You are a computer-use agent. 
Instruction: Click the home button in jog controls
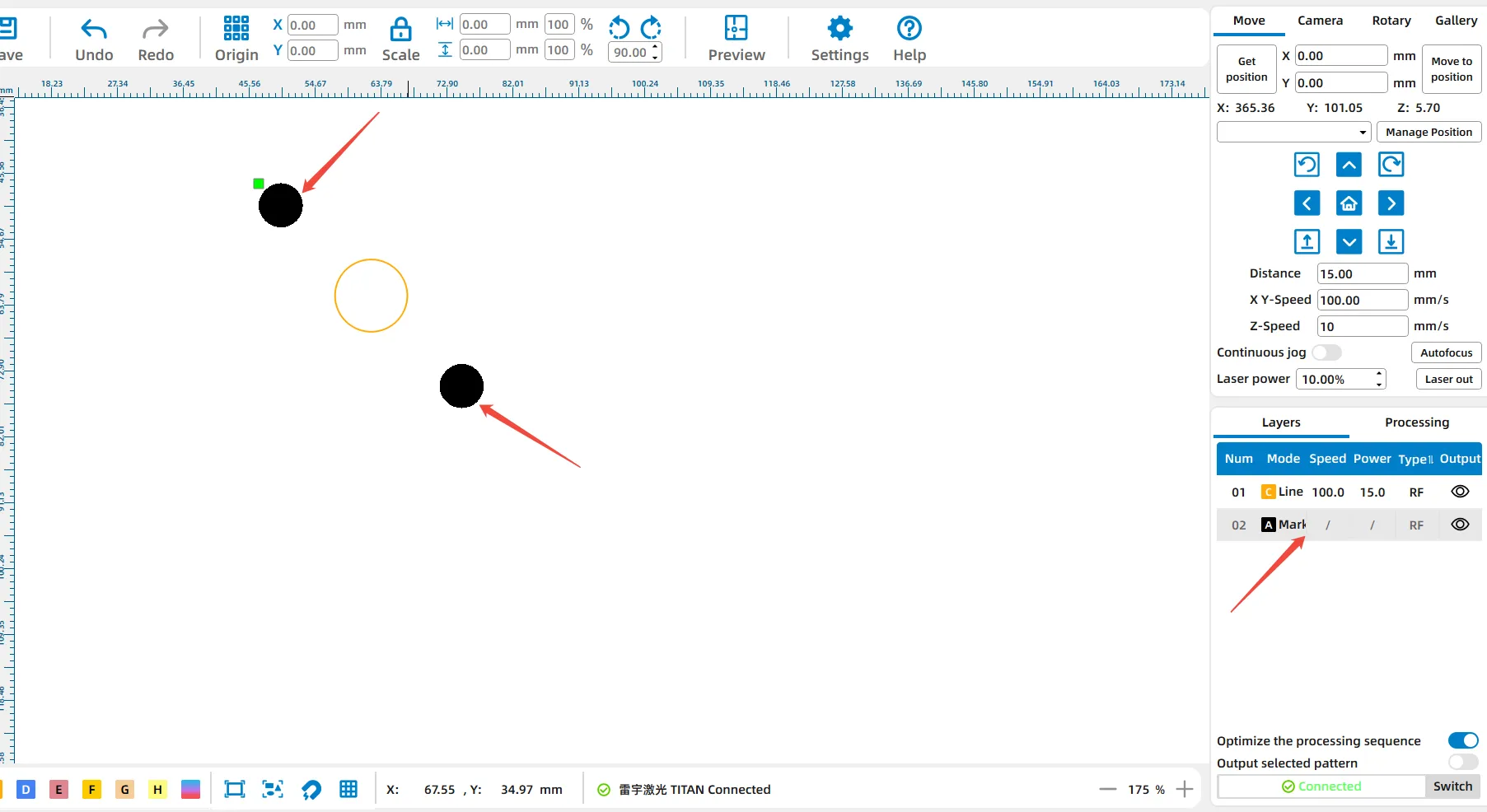pyautogui.click(x=1349, y=203)
